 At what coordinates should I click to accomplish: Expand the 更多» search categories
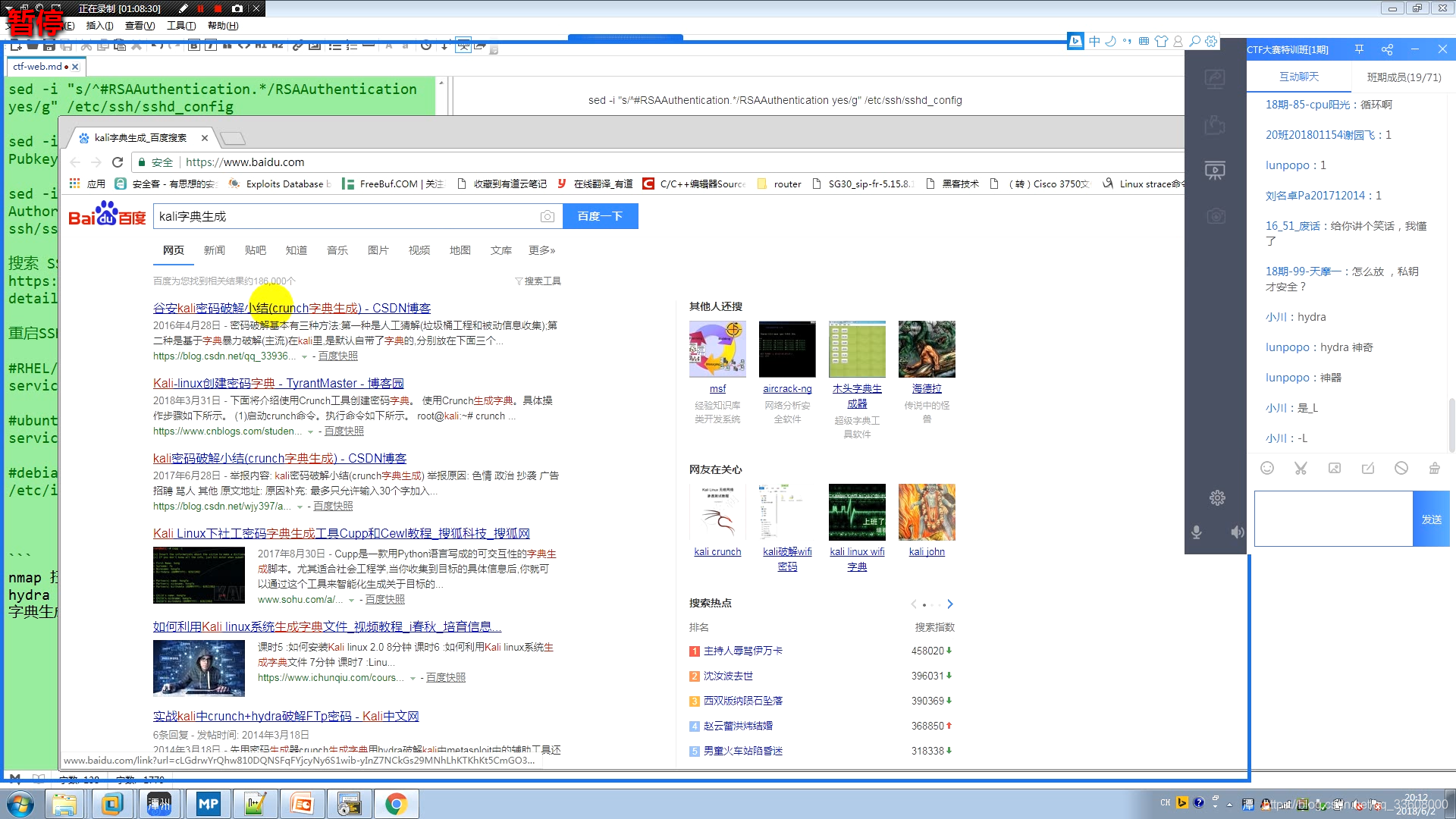[x=541, y=250]
